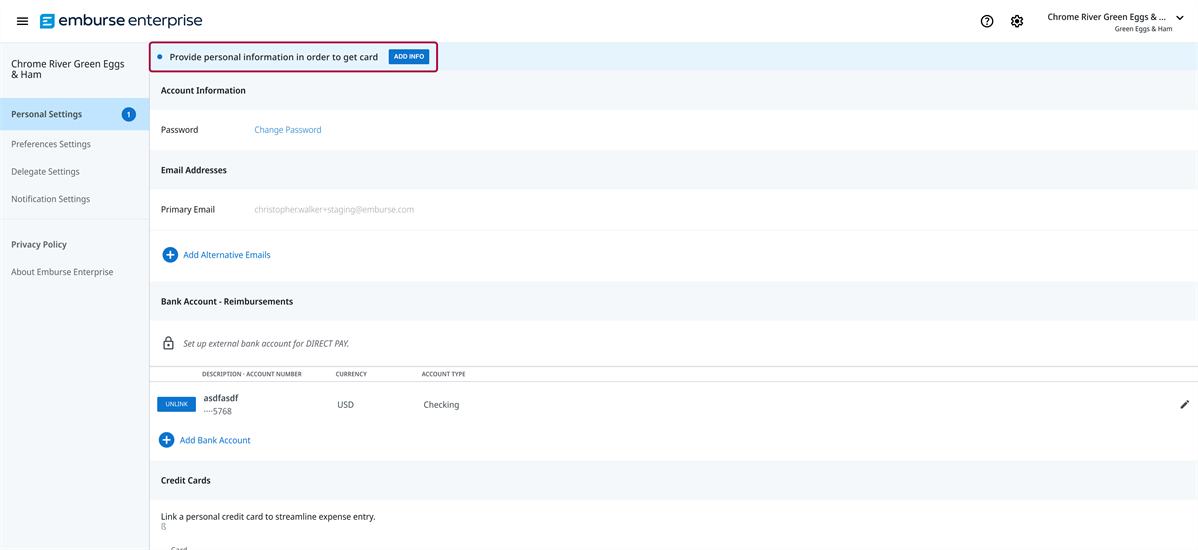The image size is (1198, 550).
Task: Click the Change Password link
Action: [x=288, y=130]
